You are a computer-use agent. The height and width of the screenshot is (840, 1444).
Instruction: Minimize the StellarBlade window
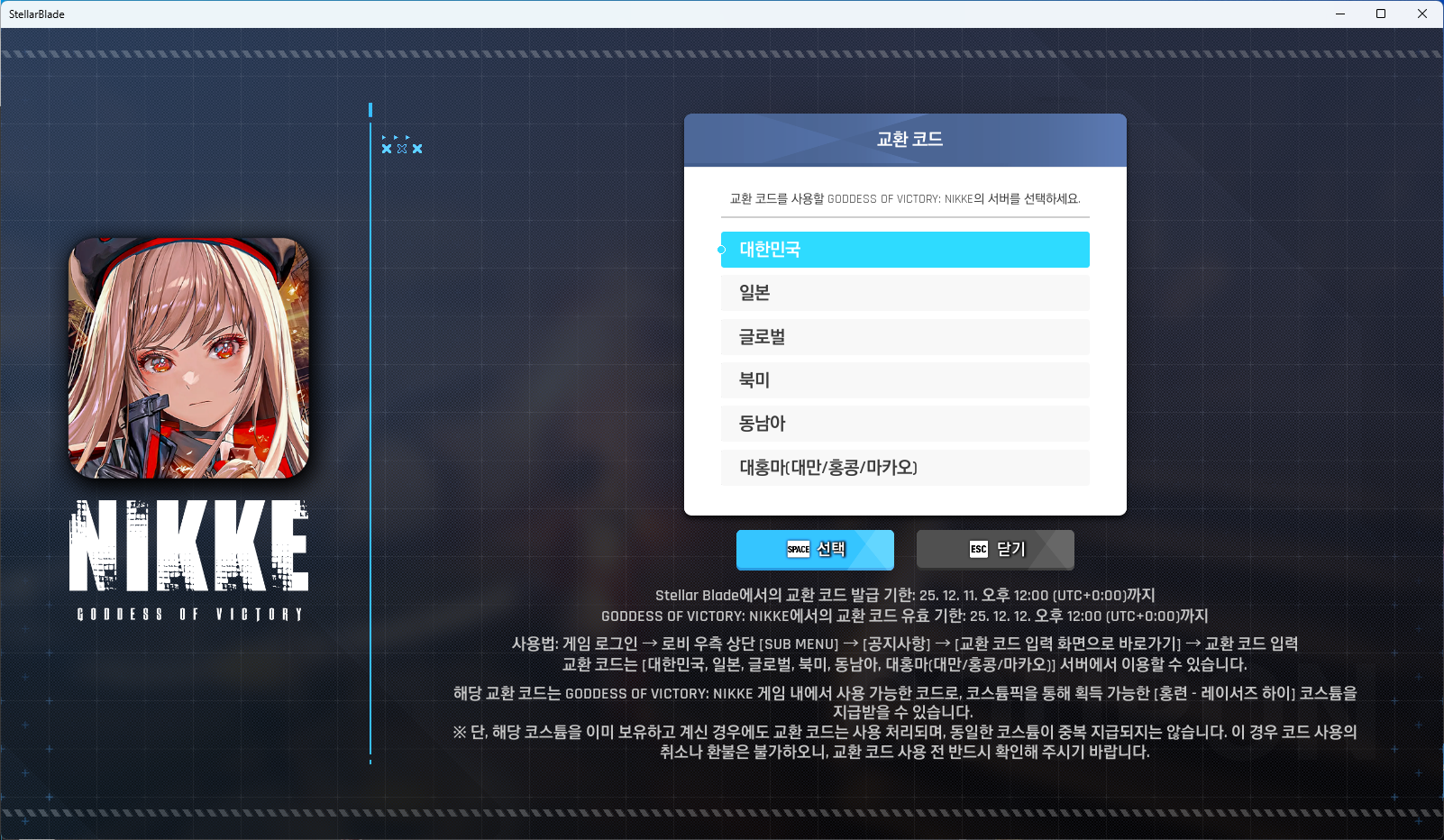click(x=1340, y=14)
